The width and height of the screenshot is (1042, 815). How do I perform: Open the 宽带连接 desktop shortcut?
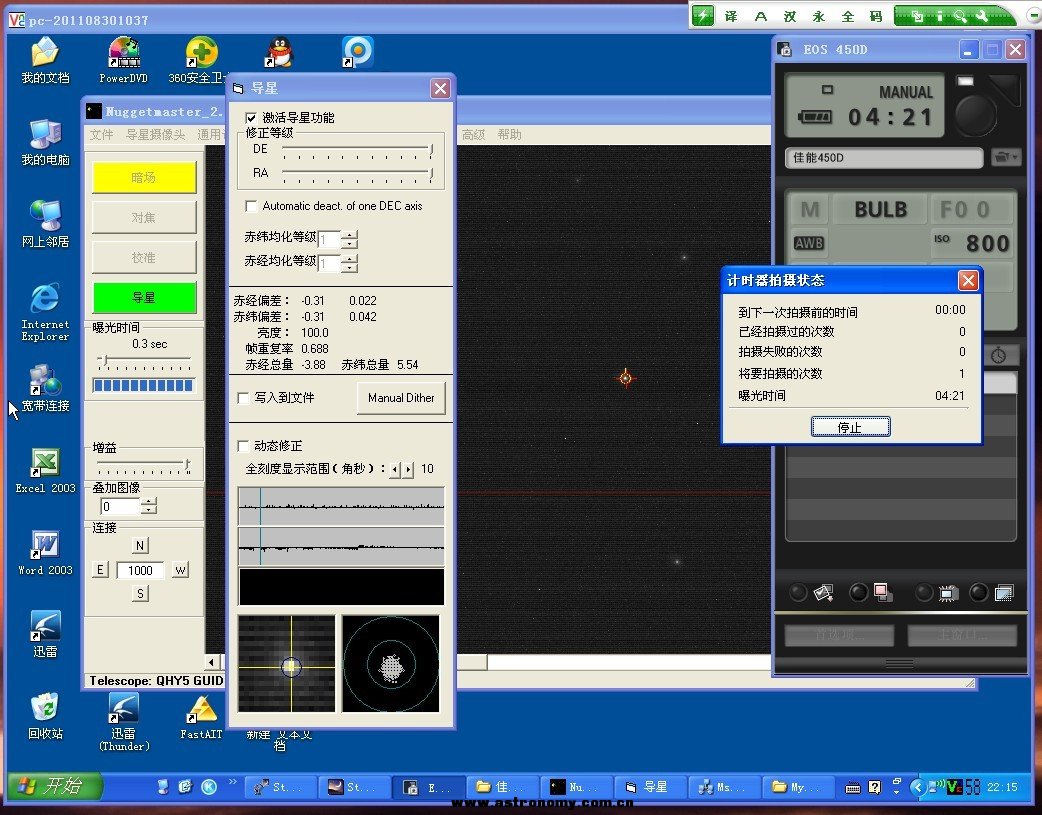point(45,388)
